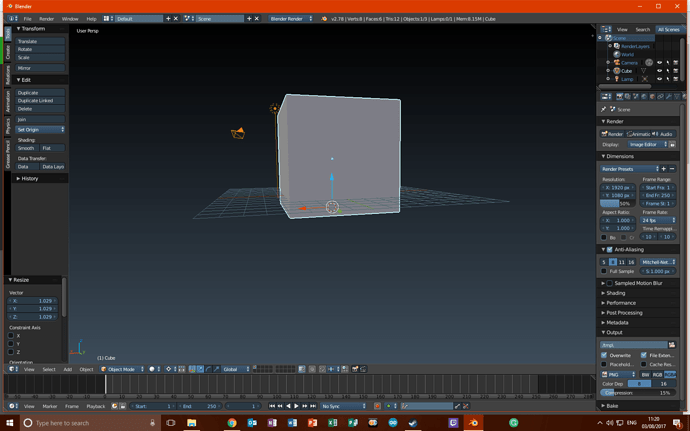Expand the Performance panel

pos(620,303)
